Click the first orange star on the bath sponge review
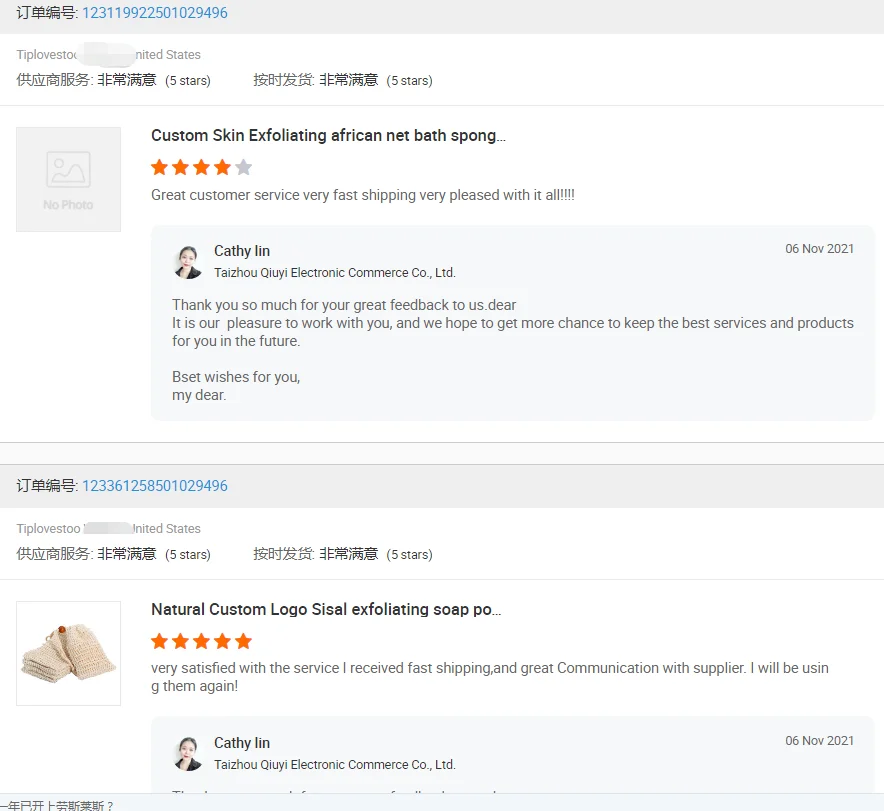Screen dimensions: 884x811 coord(159,168)
